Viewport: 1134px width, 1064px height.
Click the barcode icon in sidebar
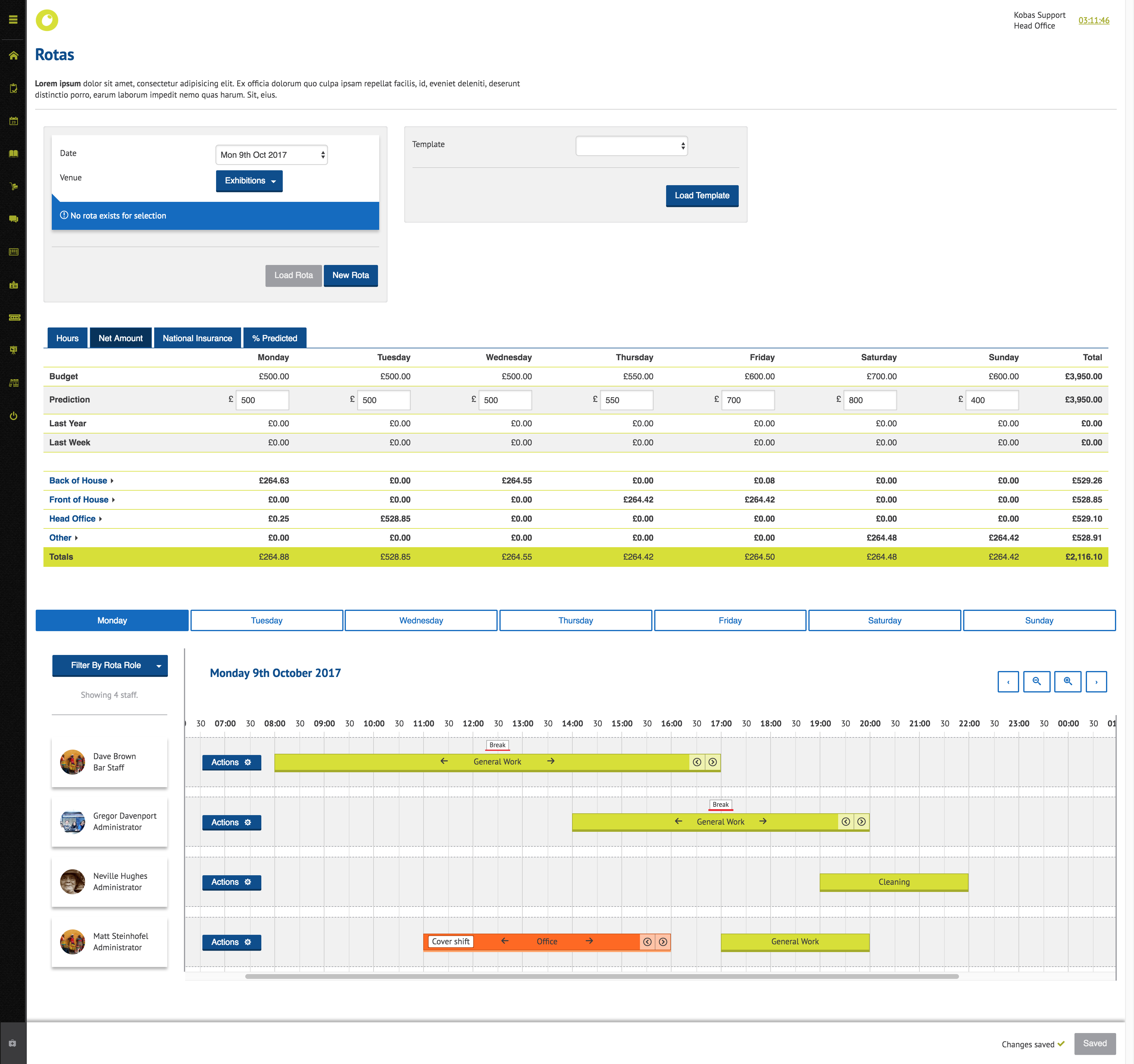point(13,252)
